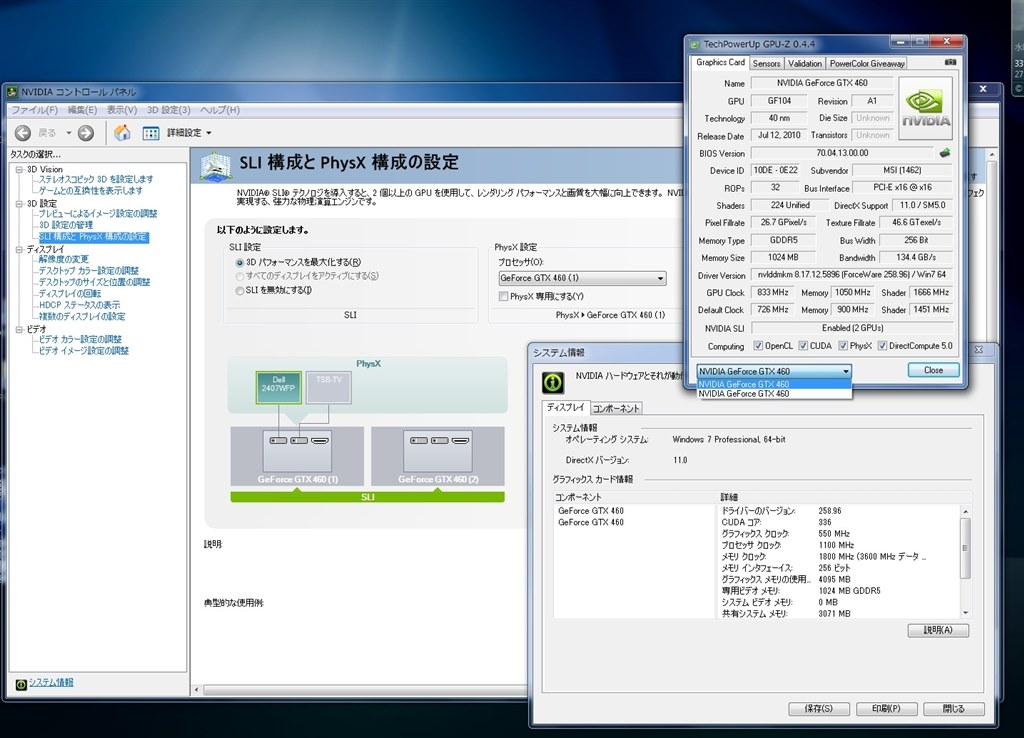The image size is (1024, 738).
Task: Open the ヘルプ(H) menu
Action: point(220,110)
